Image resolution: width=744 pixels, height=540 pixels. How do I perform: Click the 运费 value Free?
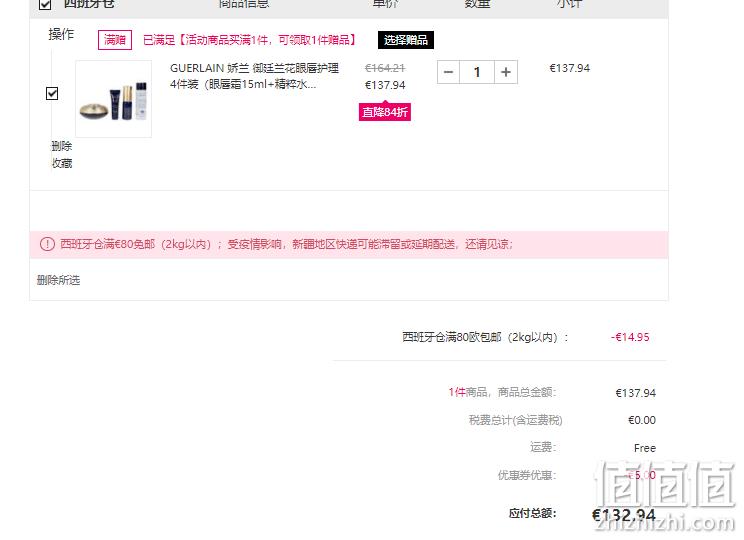click(645, 448)
